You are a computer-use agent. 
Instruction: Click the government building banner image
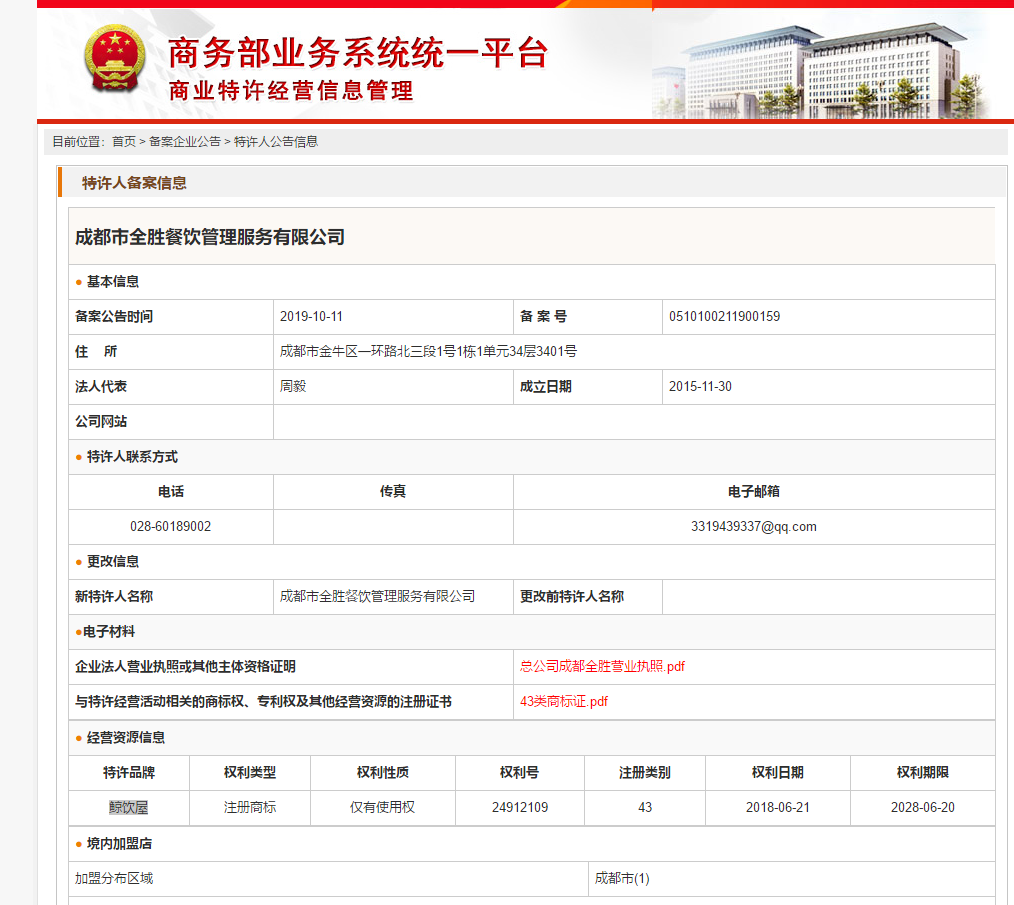[821, 71]
